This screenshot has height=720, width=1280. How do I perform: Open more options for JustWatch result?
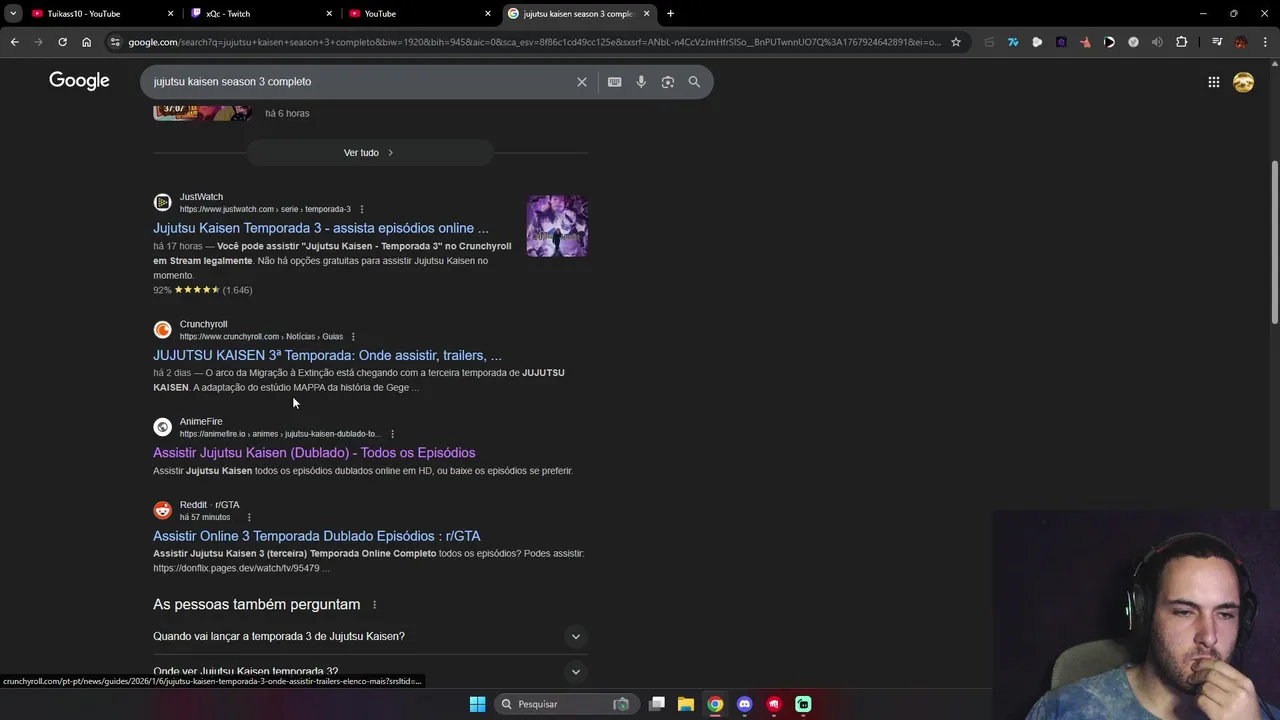362,209
